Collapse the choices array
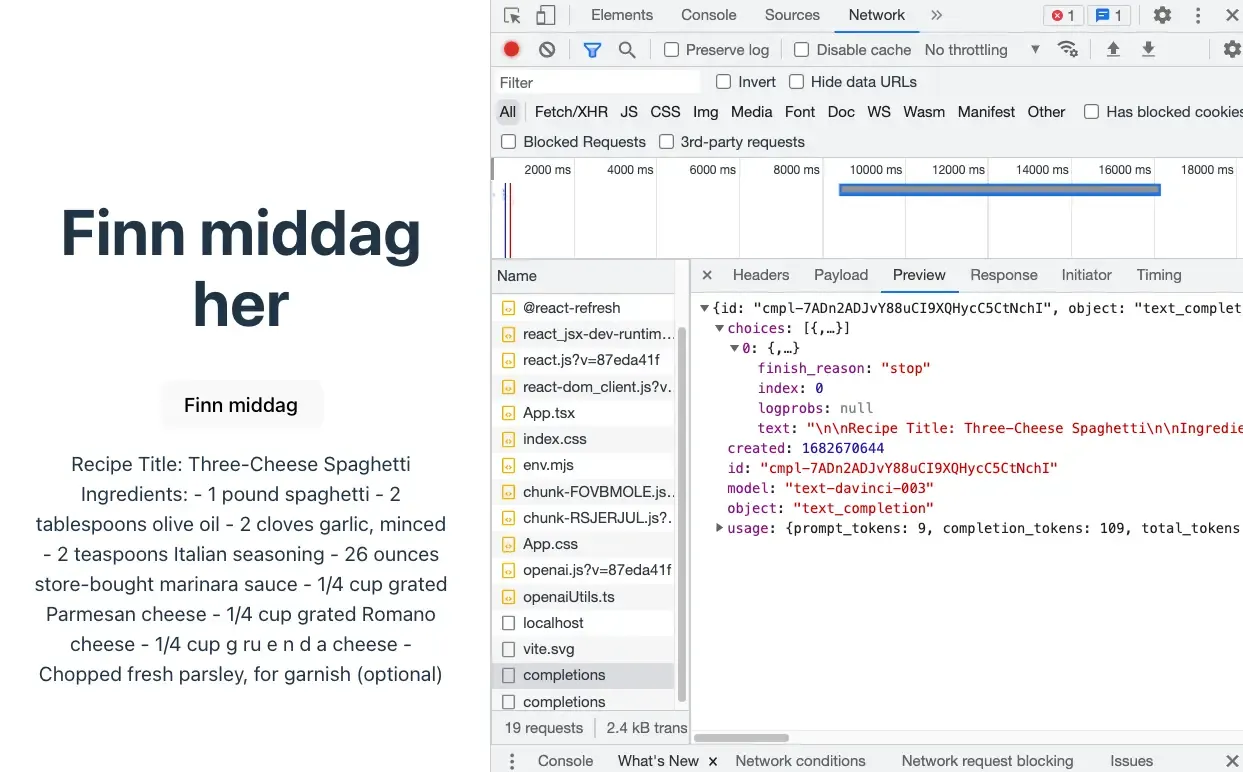This screenshot has height=772, width=1243. coord(719,327)
